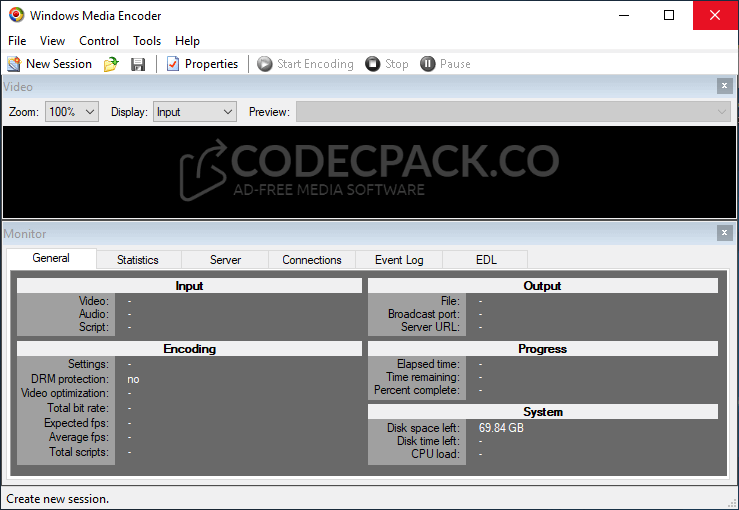Click the Output section header
This screenshot has width=739, height=510.
542,286
